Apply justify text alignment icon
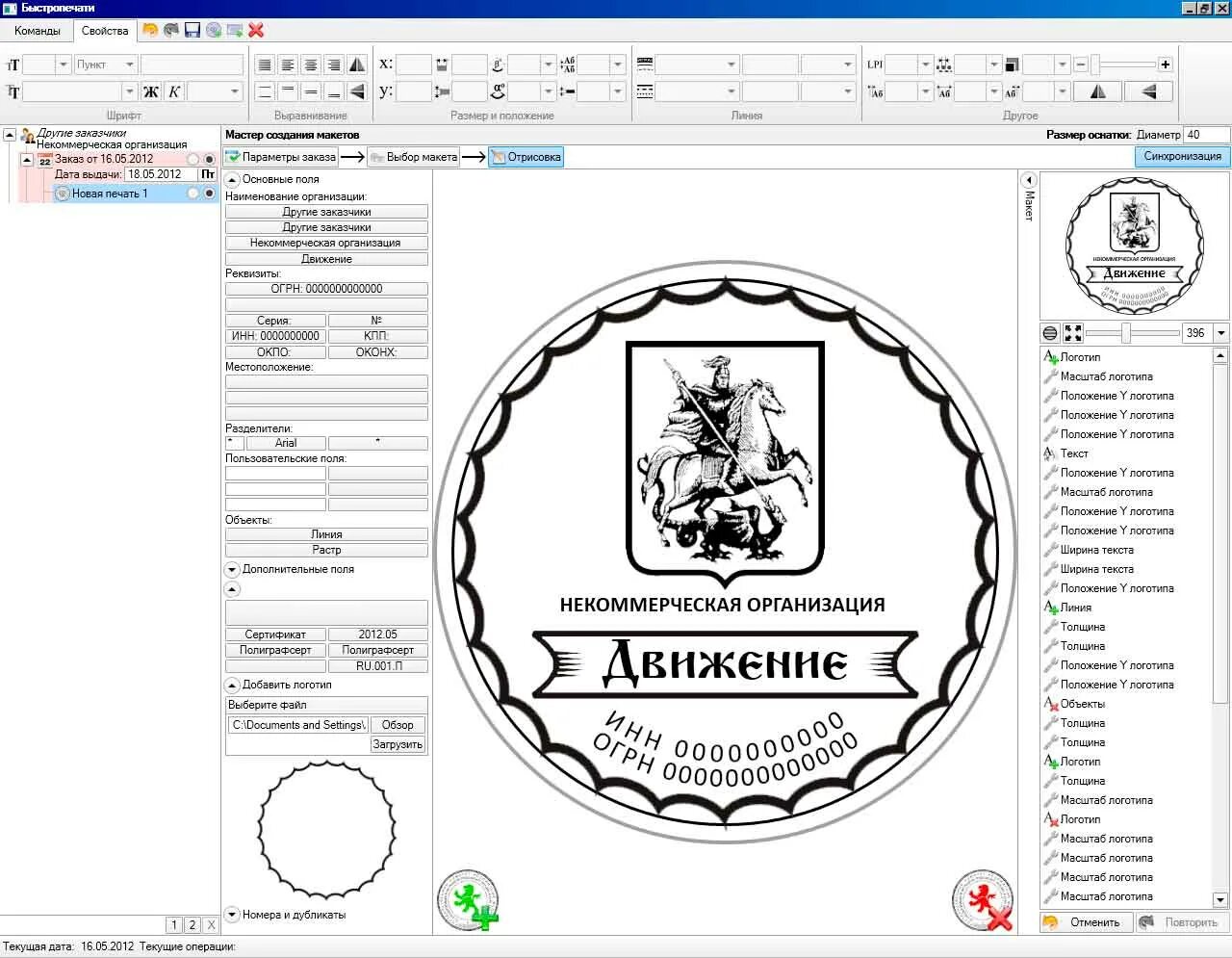The height and width of the screenshot is (958, 1232). coord(265,65)
